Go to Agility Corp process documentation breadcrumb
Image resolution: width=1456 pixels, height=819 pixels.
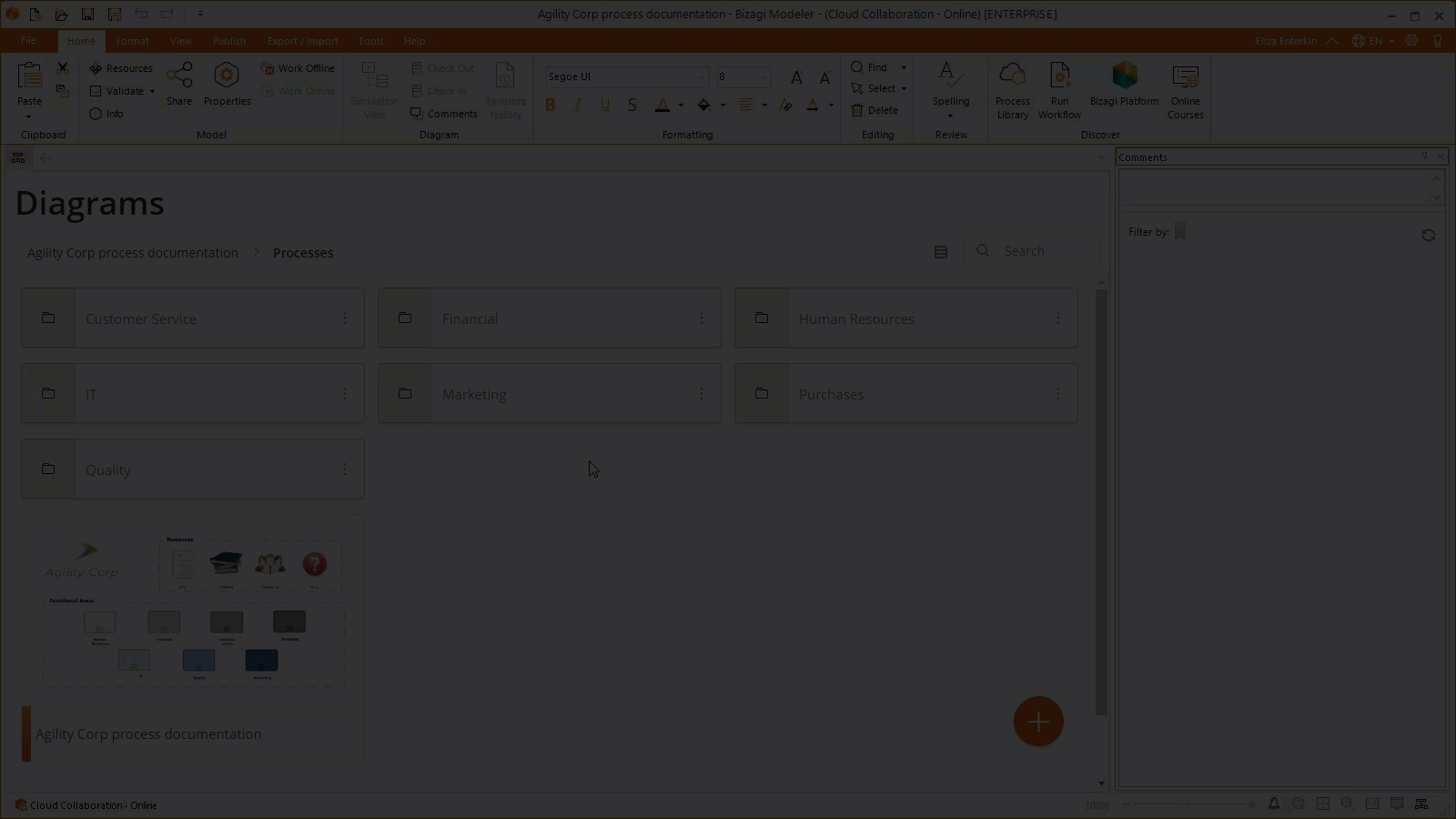[133, 253]
